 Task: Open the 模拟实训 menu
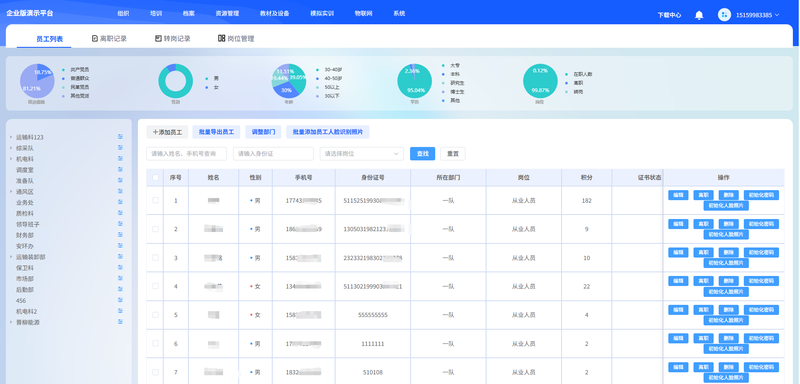[x=322, y=14]
